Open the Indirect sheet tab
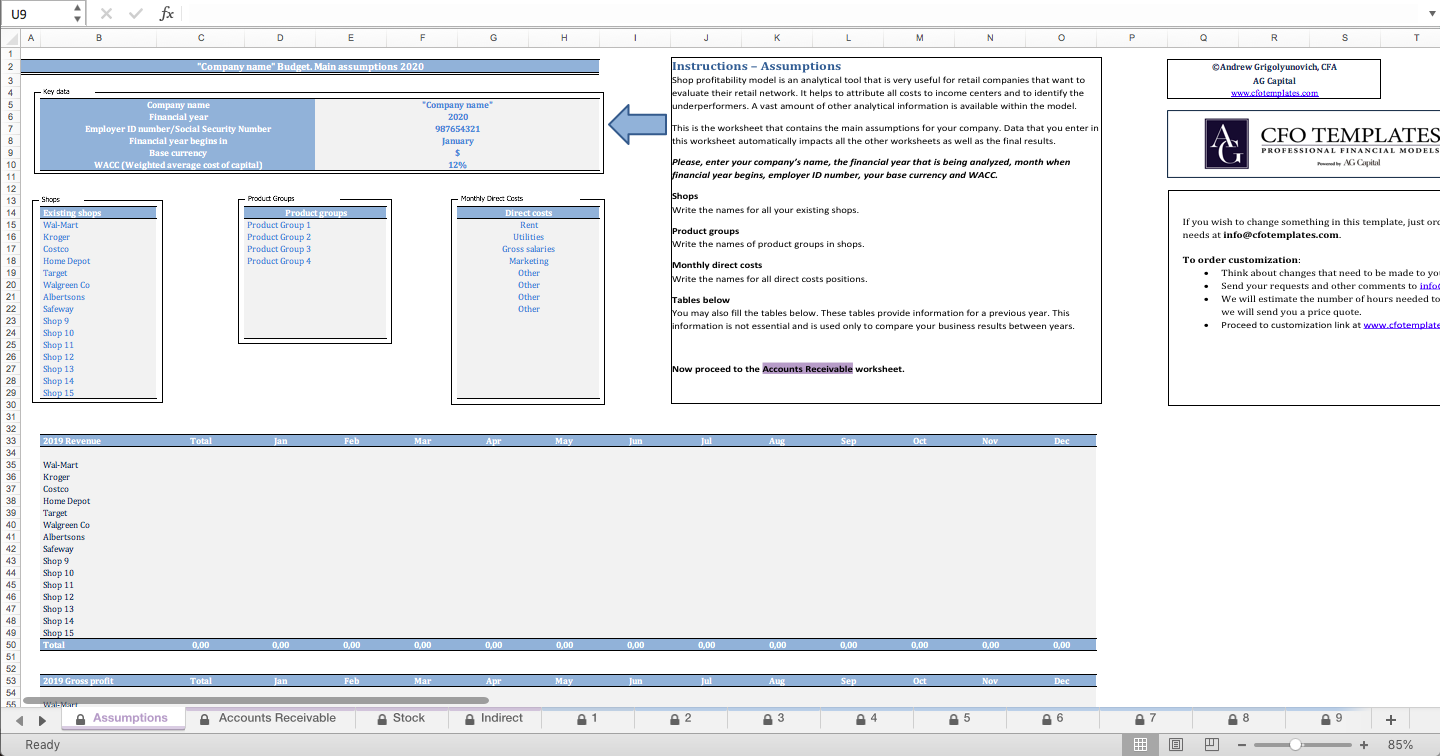The image size is (1440, 756). click(x=494, y=718)
